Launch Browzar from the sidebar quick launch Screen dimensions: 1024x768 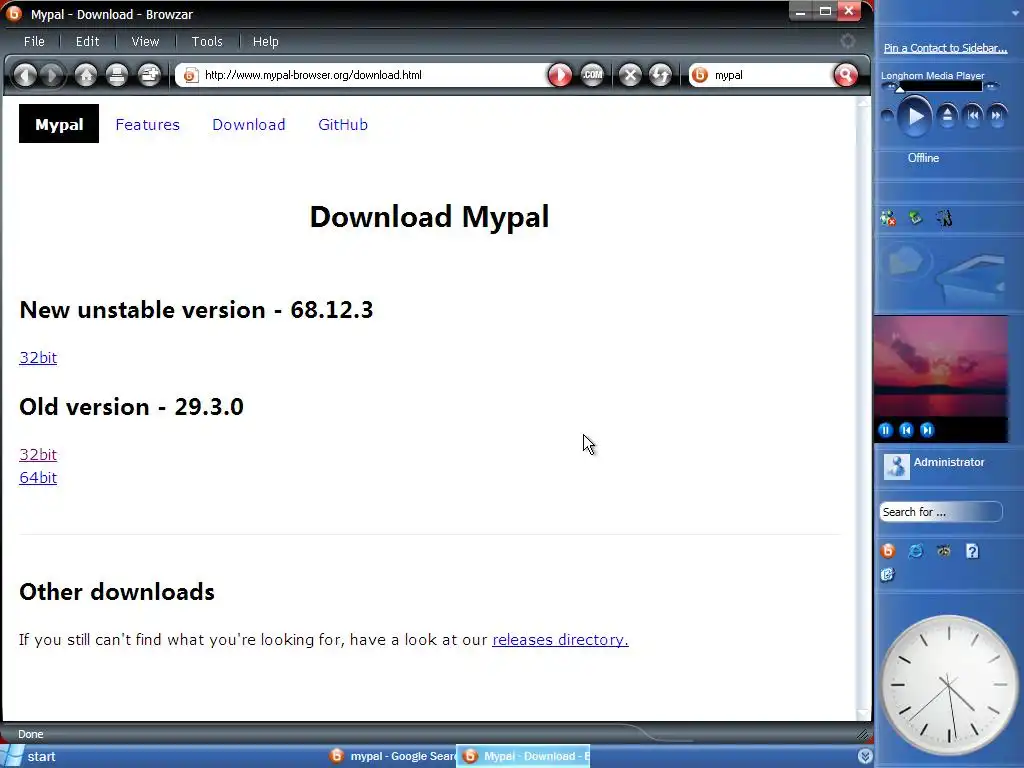(888, 551)
